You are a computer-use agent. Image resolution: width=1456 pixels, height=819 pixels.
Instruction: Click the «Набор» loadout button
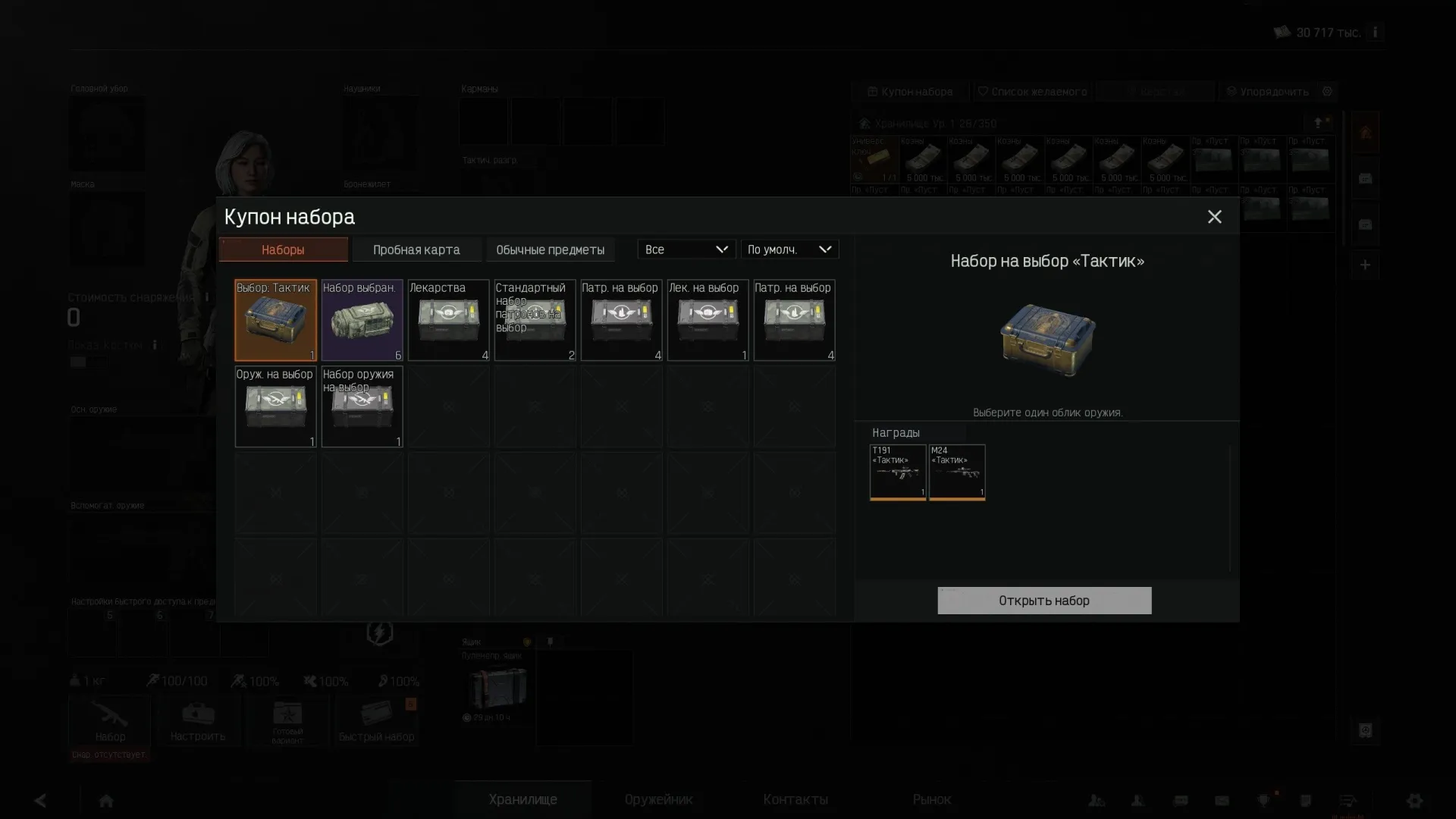tap(110, 721)
